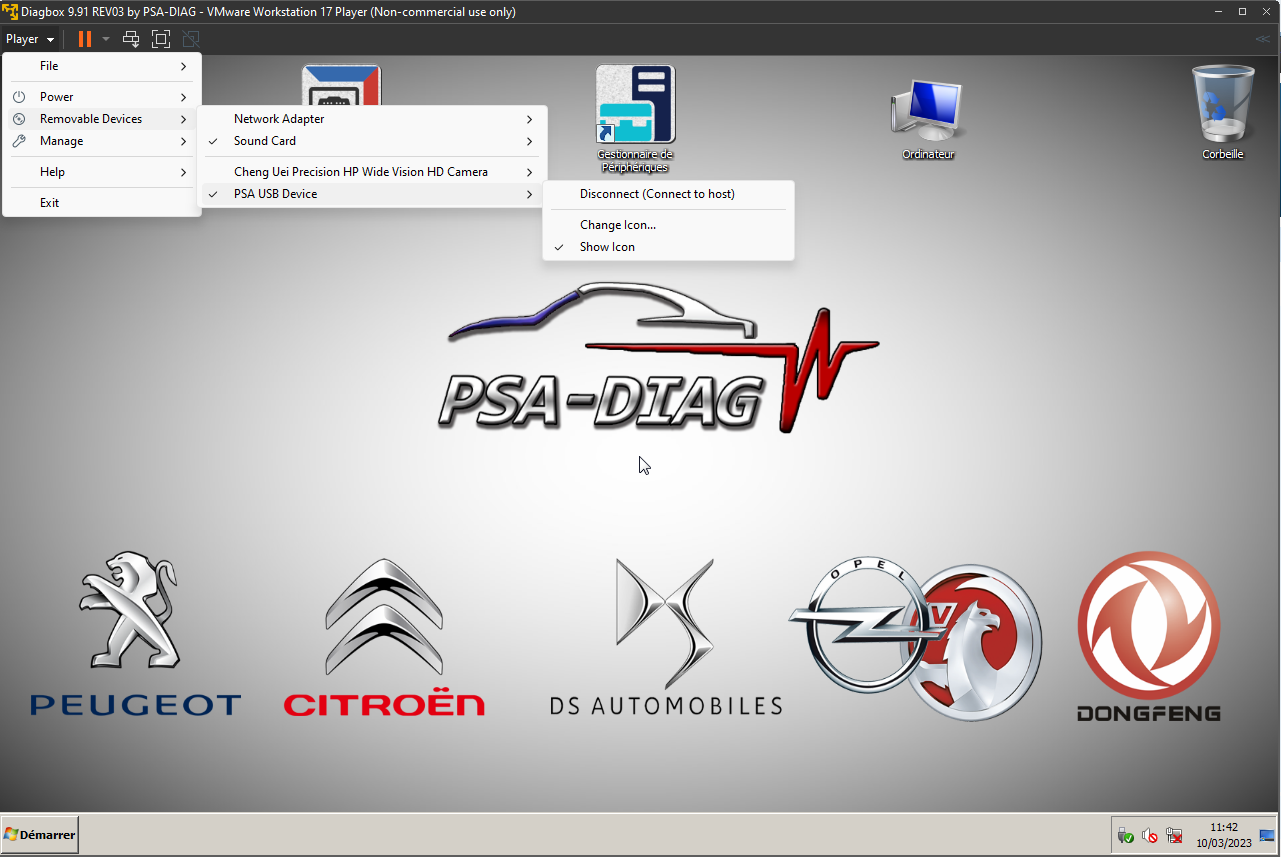The width and height of the screenshot is (1281, 857).
Task: Toggle the Show Icon option off
Action: point(668,247)
